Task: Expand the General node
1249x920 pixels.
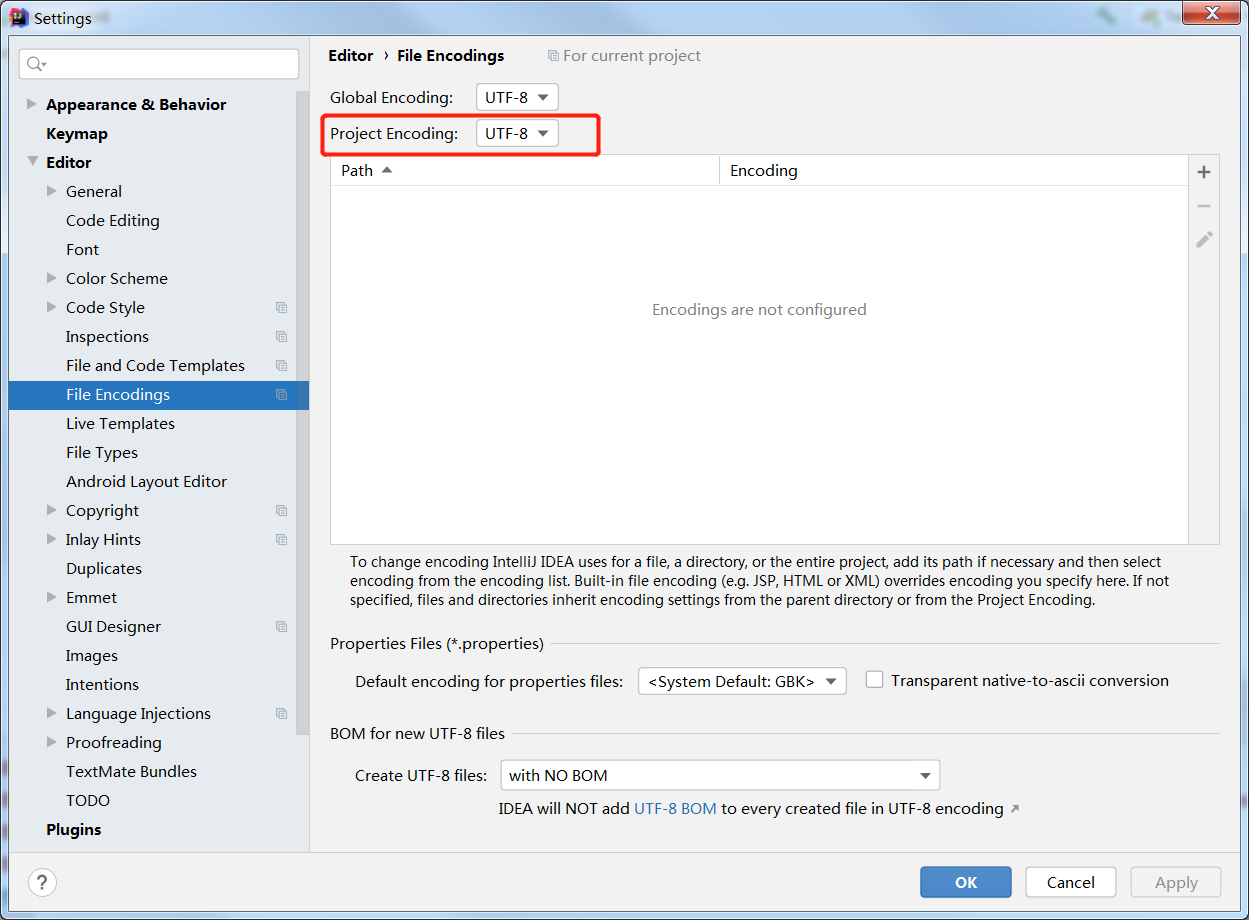Action: click(52, 191)
